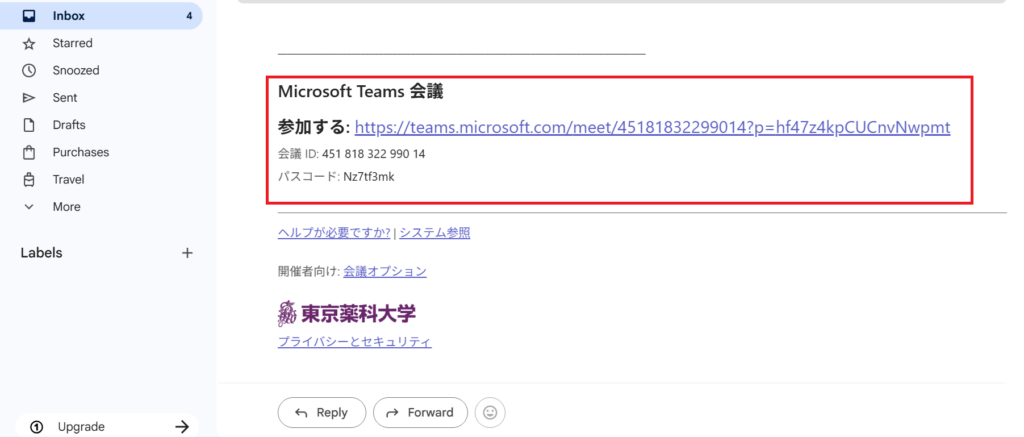The width and height of the screenshot is (1024, 437).
Task: Click the Starred star icon
Action: click(x=29, y=43)
